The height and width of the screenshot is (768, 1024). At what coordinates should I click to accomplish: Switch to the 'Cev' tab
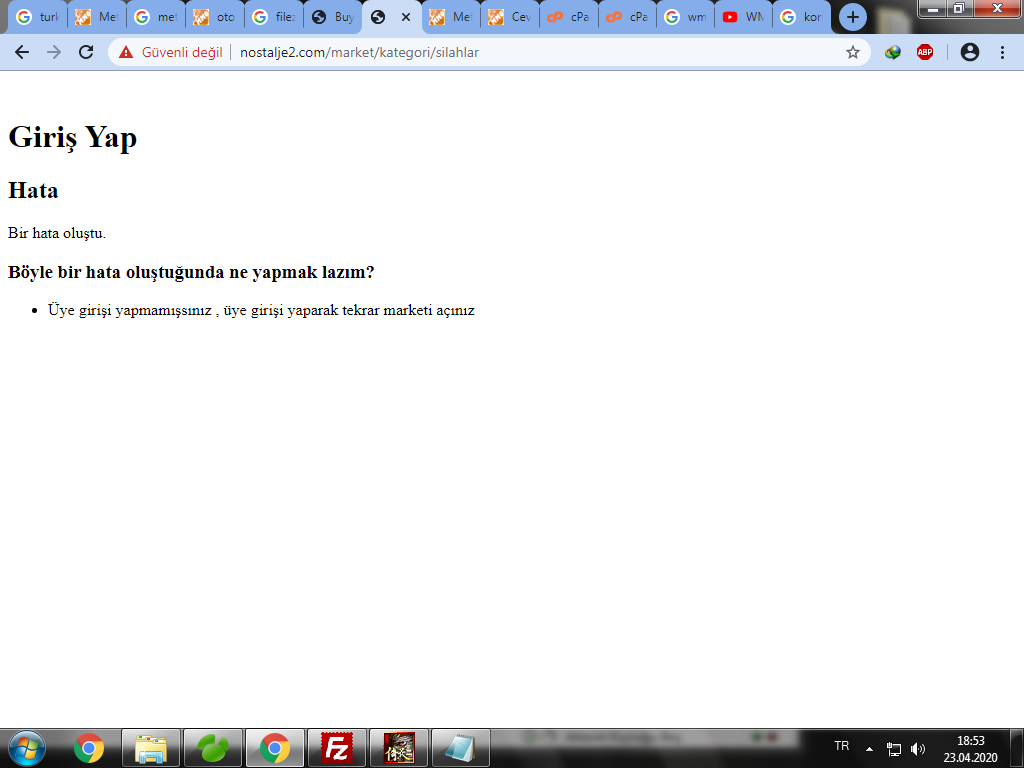(510, 17)
